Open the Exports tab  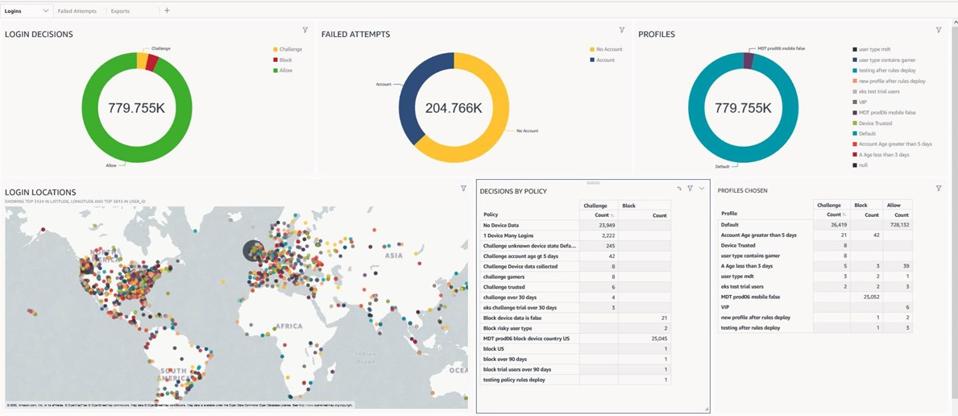tap(120, 10)
